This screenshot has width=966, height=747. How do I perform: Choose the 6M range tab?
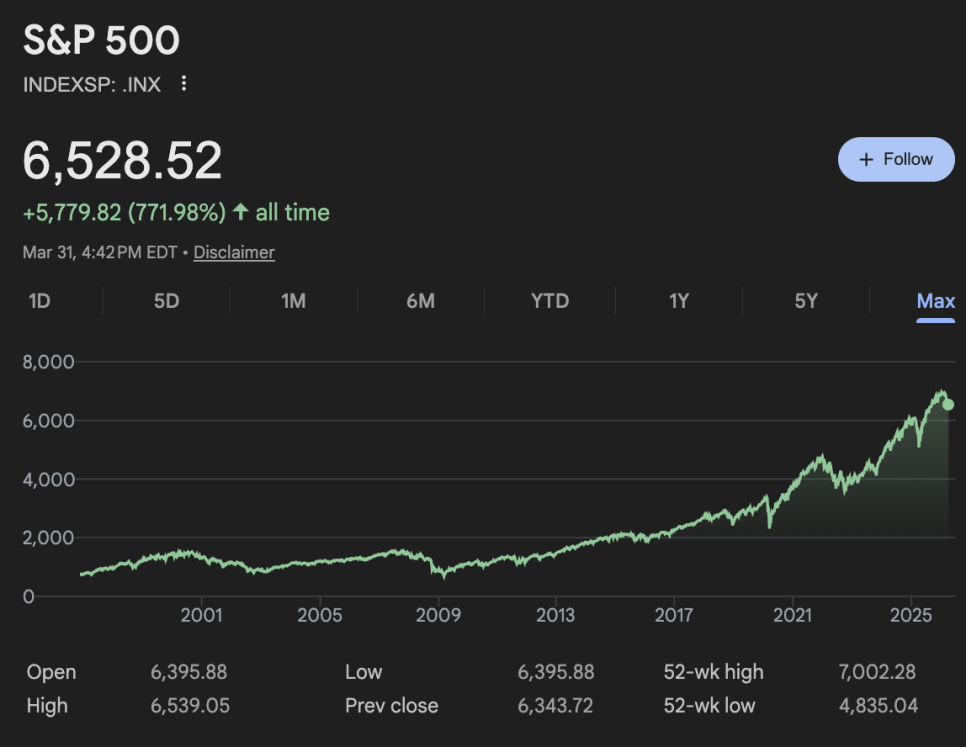tap(420, 301)
